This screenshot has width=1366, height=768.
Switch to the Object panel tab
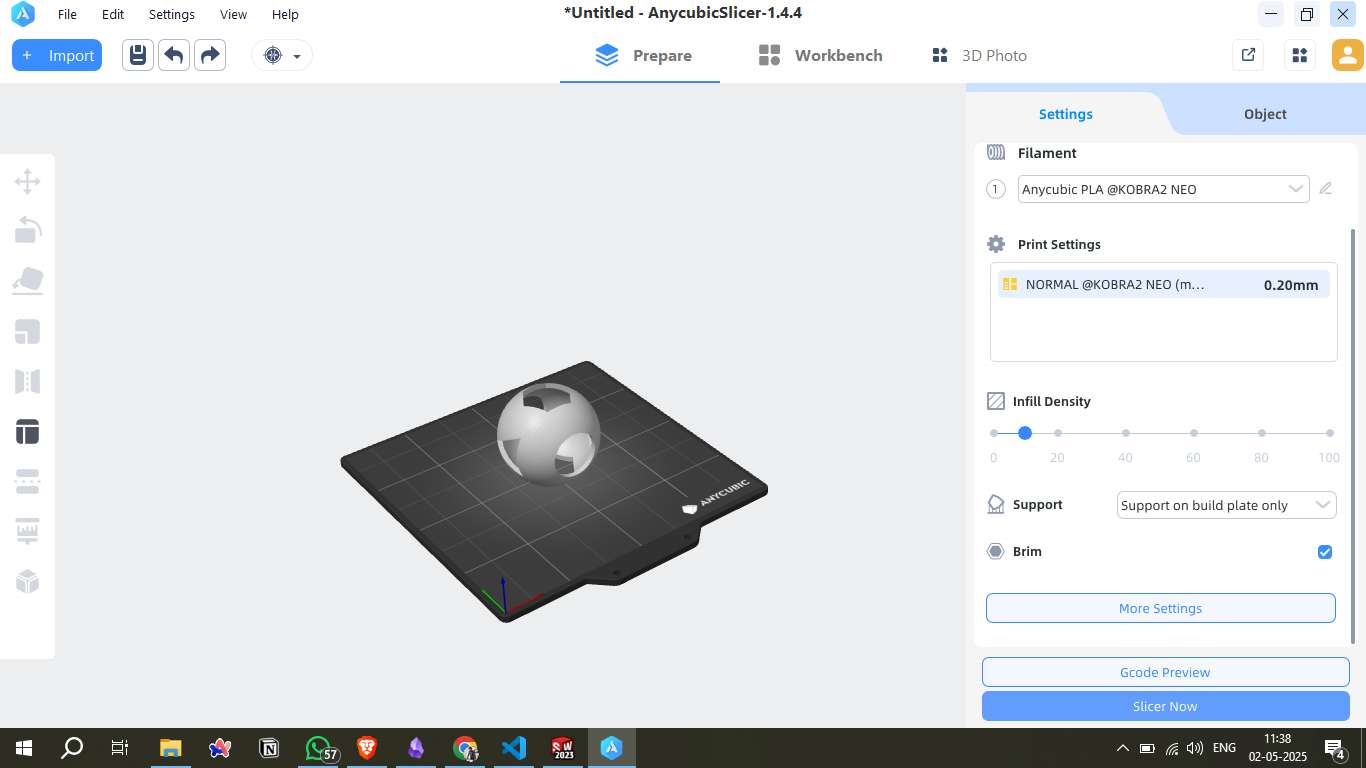click(x=1265, y=114)
